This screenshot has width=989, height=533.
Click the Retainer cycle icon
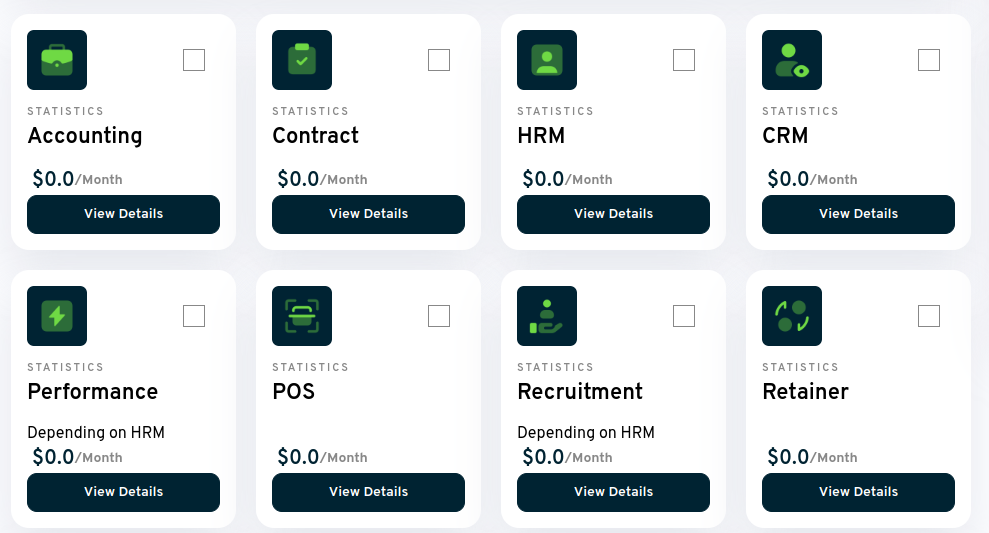792,316
